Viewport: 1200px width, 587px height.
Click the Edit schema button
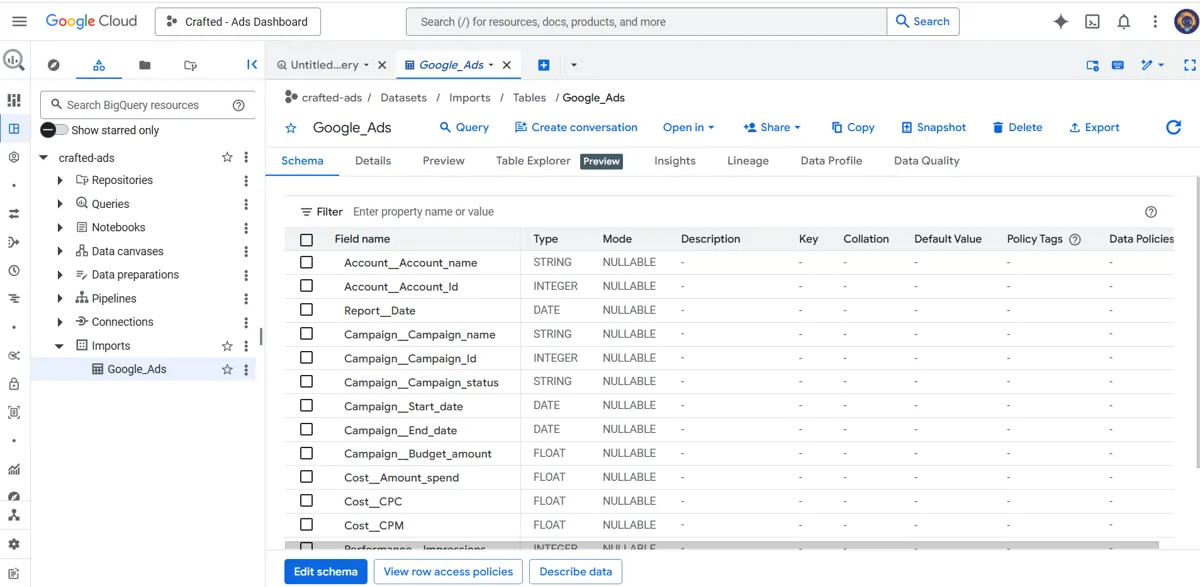325,571
